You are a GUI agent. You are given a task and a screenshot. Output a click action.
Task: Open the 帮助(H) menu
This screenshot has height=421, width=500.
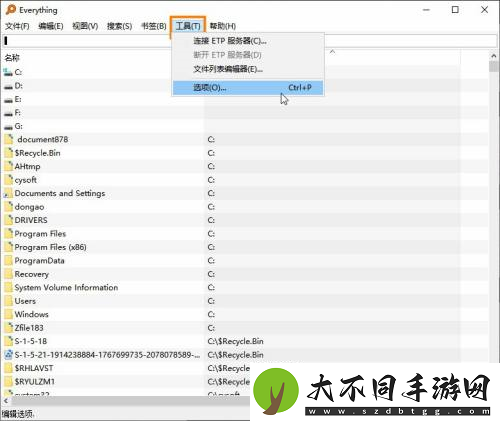point(223,26)
